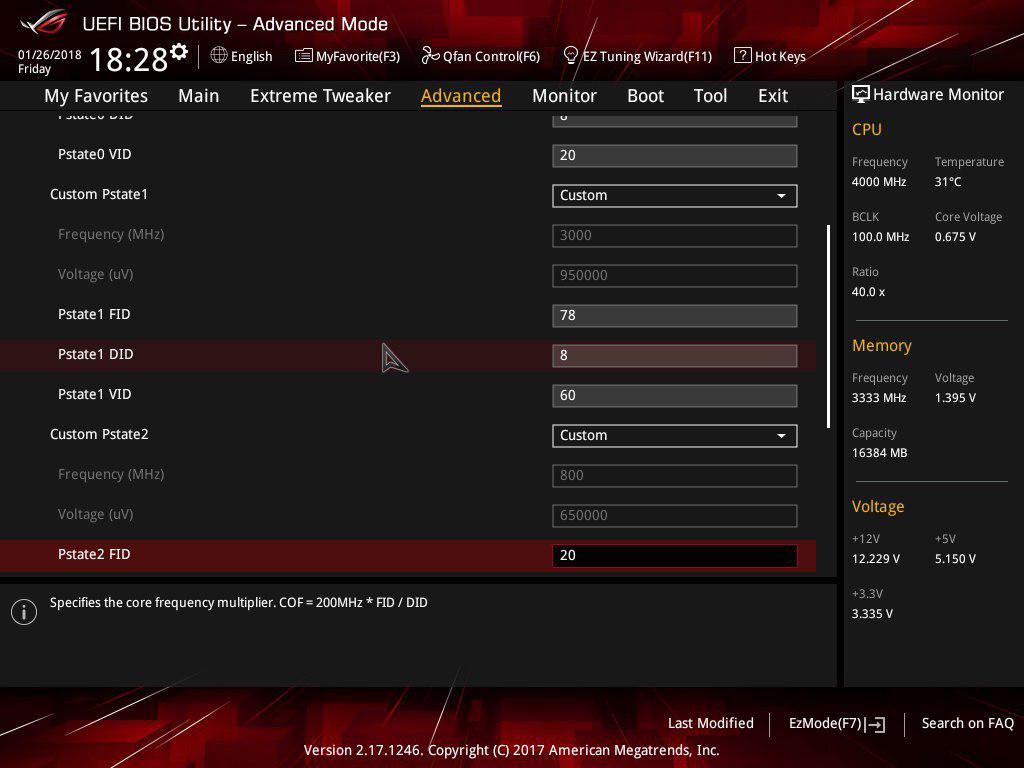Click Memory Frequency 3333 MHz value
This screenshot has height=768, width=1024.
coord(879,398)
